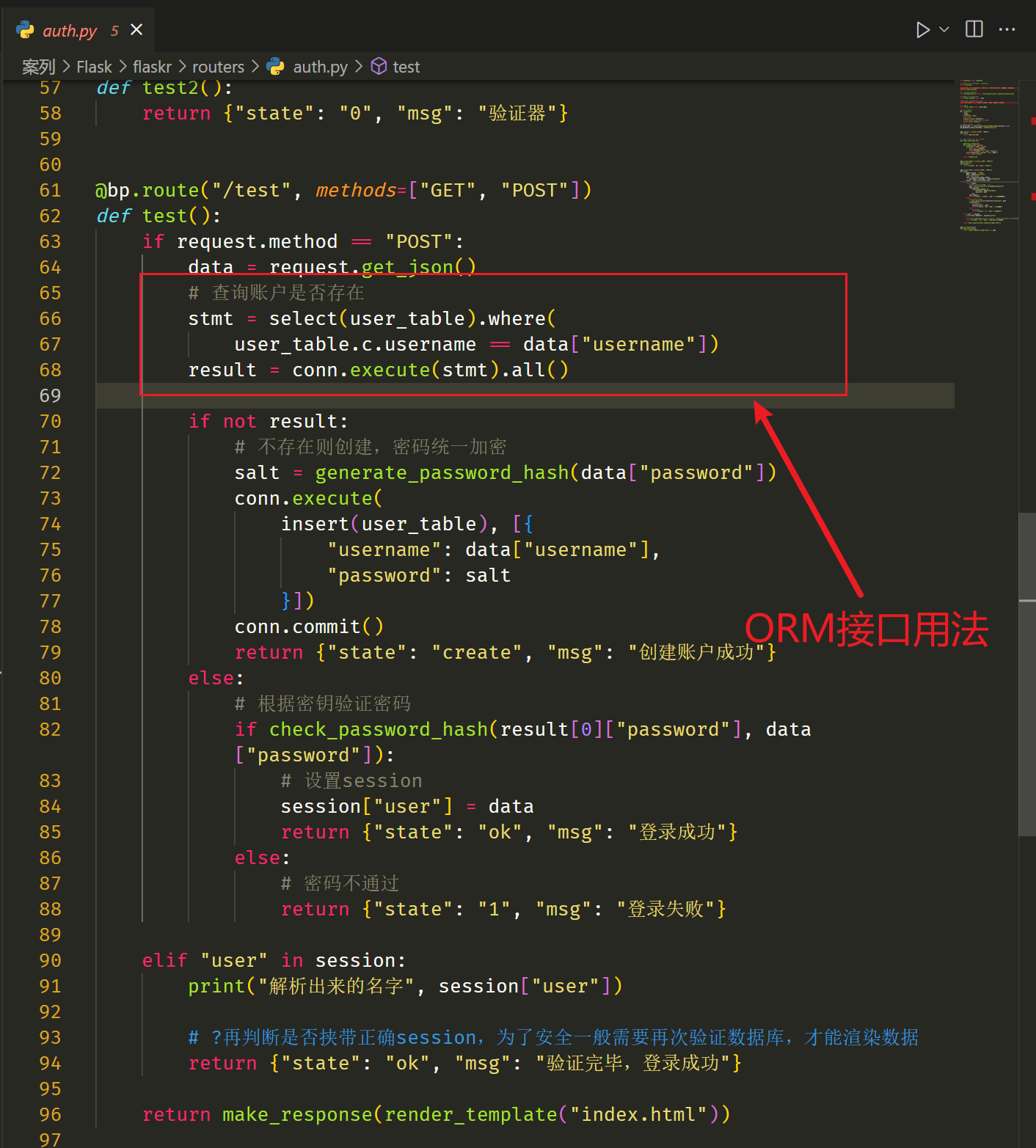Click comment '# 查询账户是否存在'
The width and height of the screenshot is (1036, 1148).
point(276,293)
